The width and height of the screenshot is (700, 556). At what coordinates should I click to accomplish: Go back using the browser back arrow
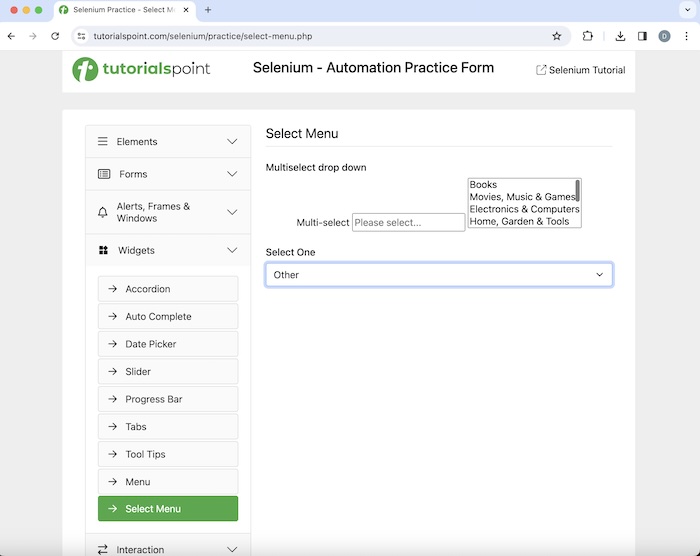(x=11, y=36)
